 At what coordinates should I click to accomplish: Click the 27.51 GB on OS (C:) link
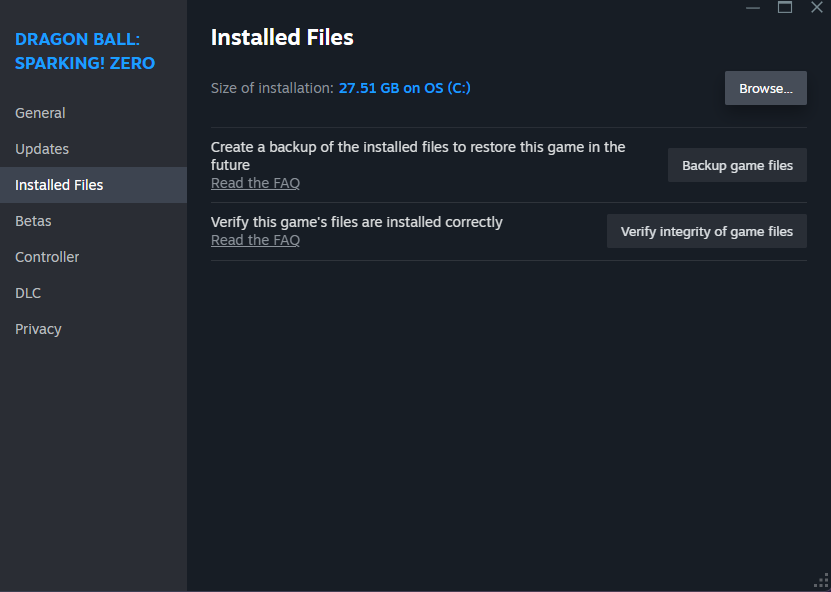pyautogui.click(x=404, y=88)
